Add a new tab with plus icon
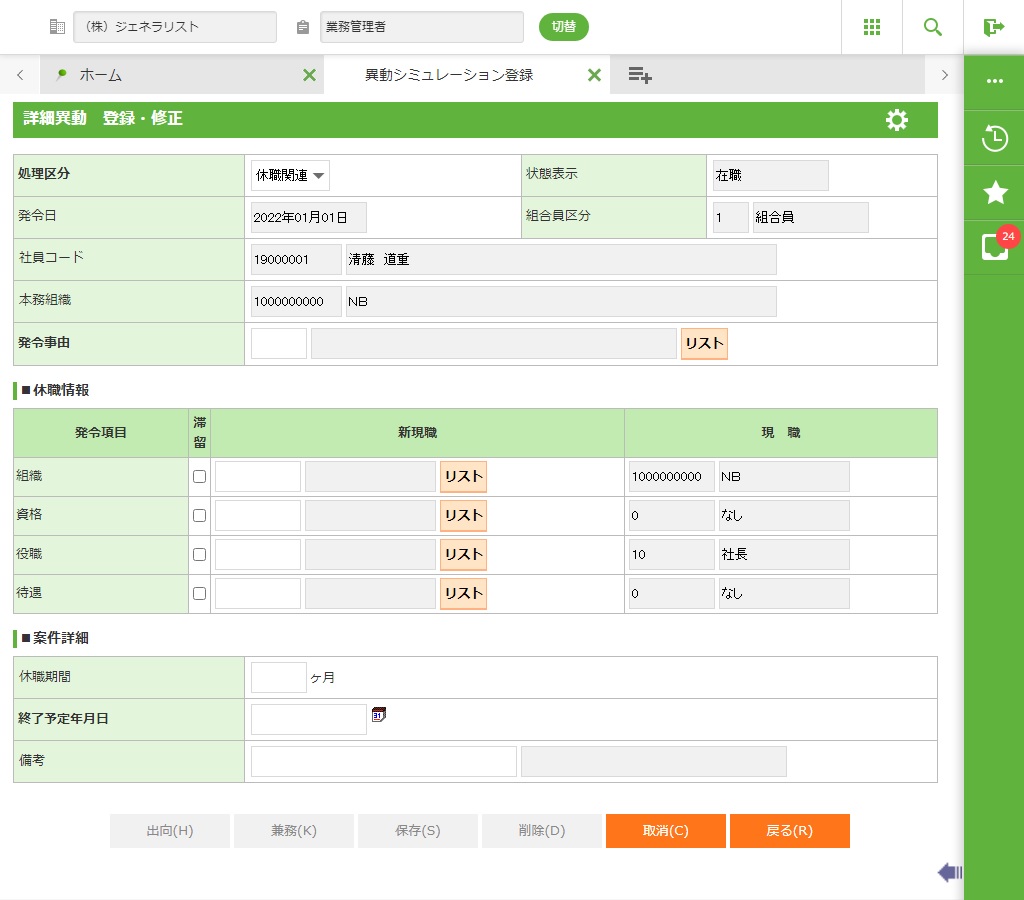 click(640, 75)
